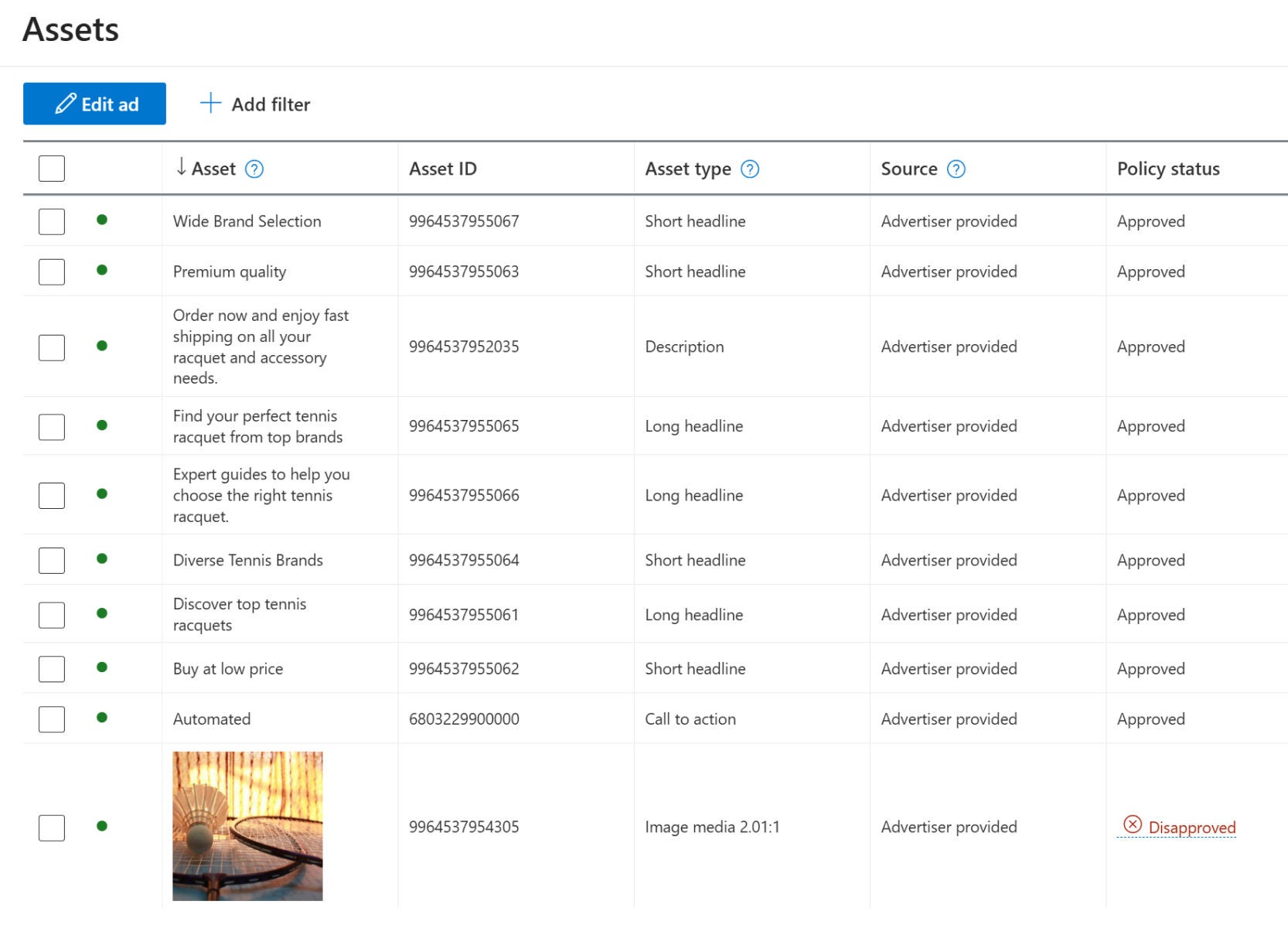
Task: Check the Diverse Tennis Brands row checkbox
Action: coord(51,560)
